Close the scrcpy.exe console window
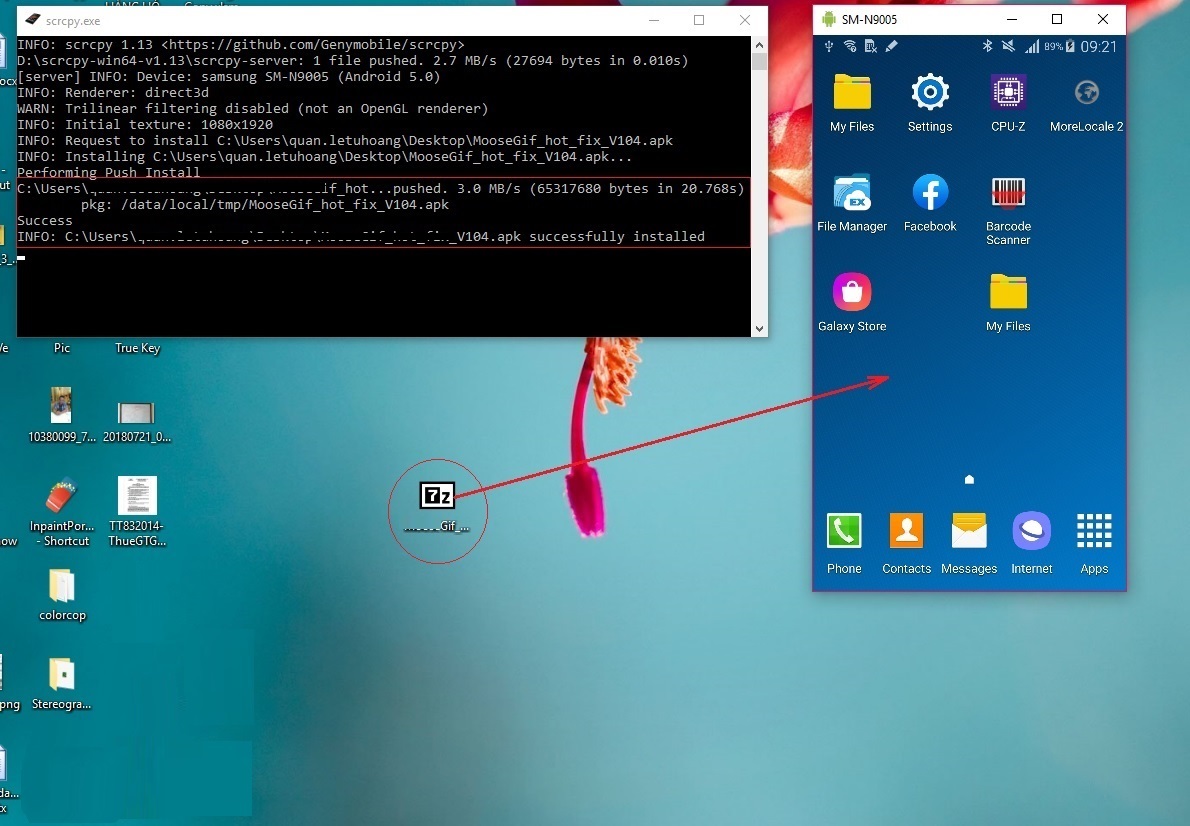The image size is (1190, 826). click(745, 20)
